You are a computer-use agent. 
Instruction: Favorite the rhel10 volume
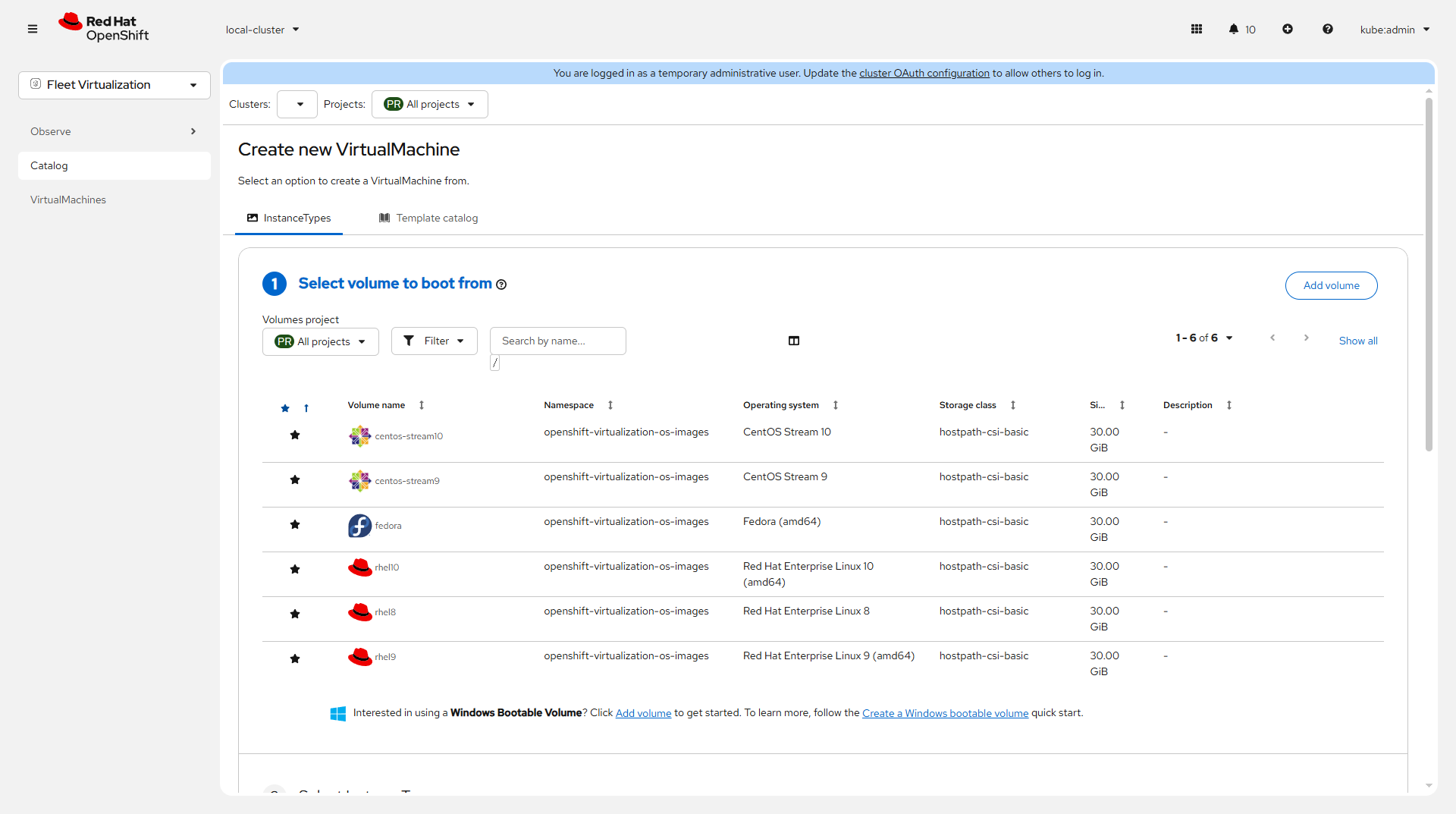[x=295, y=570]
